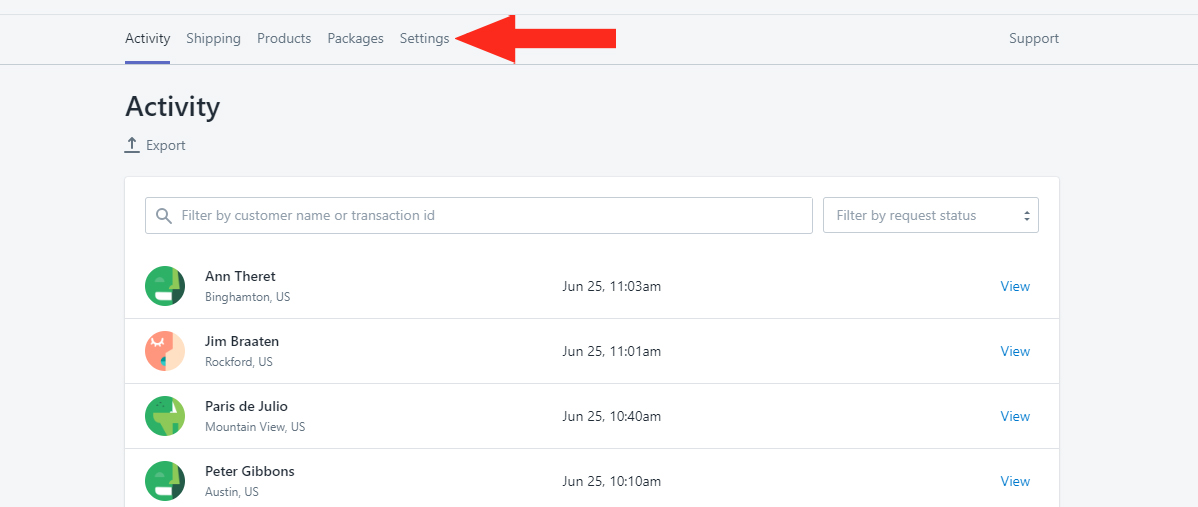Focus the customer name filter field
This screenshot has width=1198, height=507.
pyautogui.click(x=479, y=215)
